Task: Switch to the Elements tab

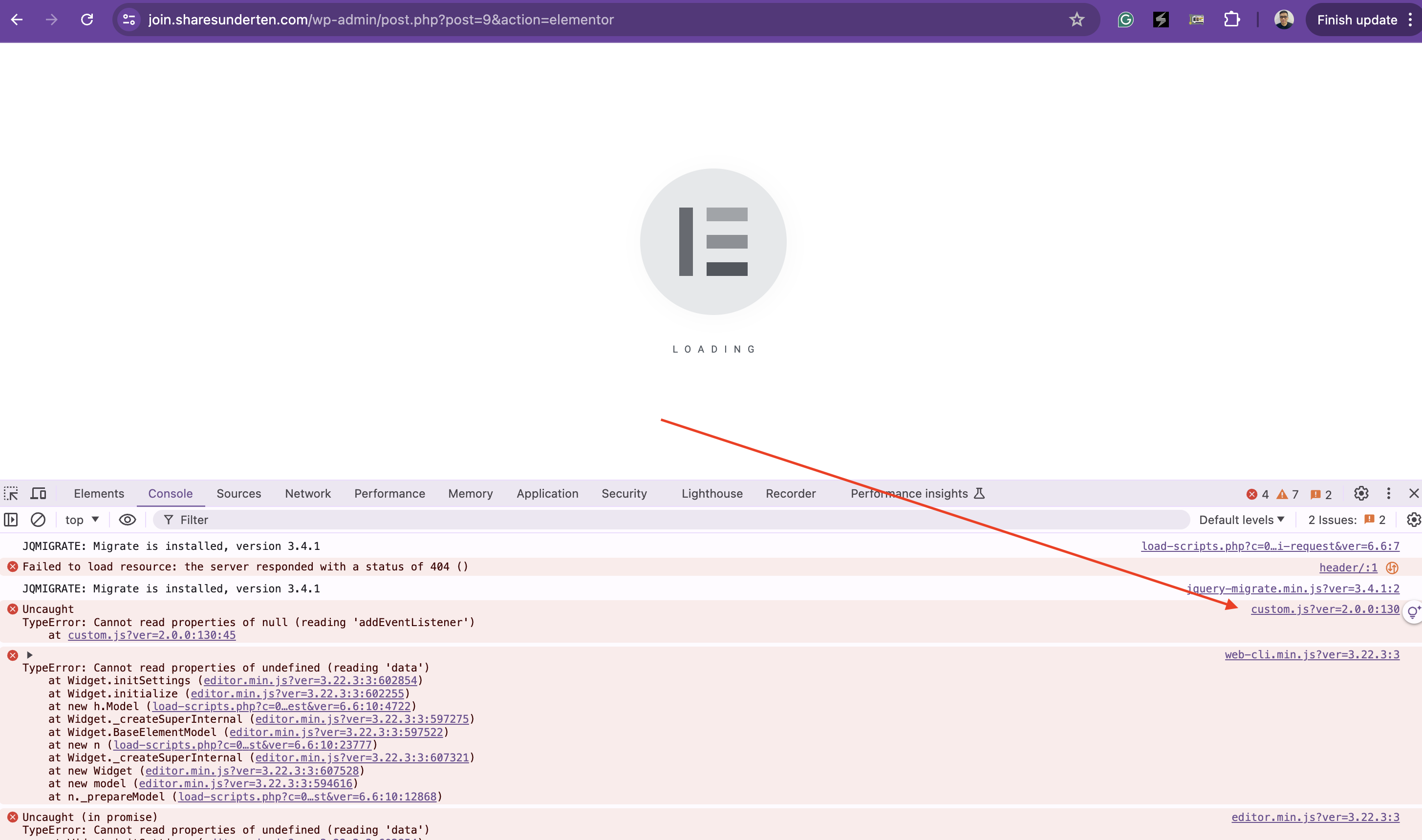Action: coord(99,494)
